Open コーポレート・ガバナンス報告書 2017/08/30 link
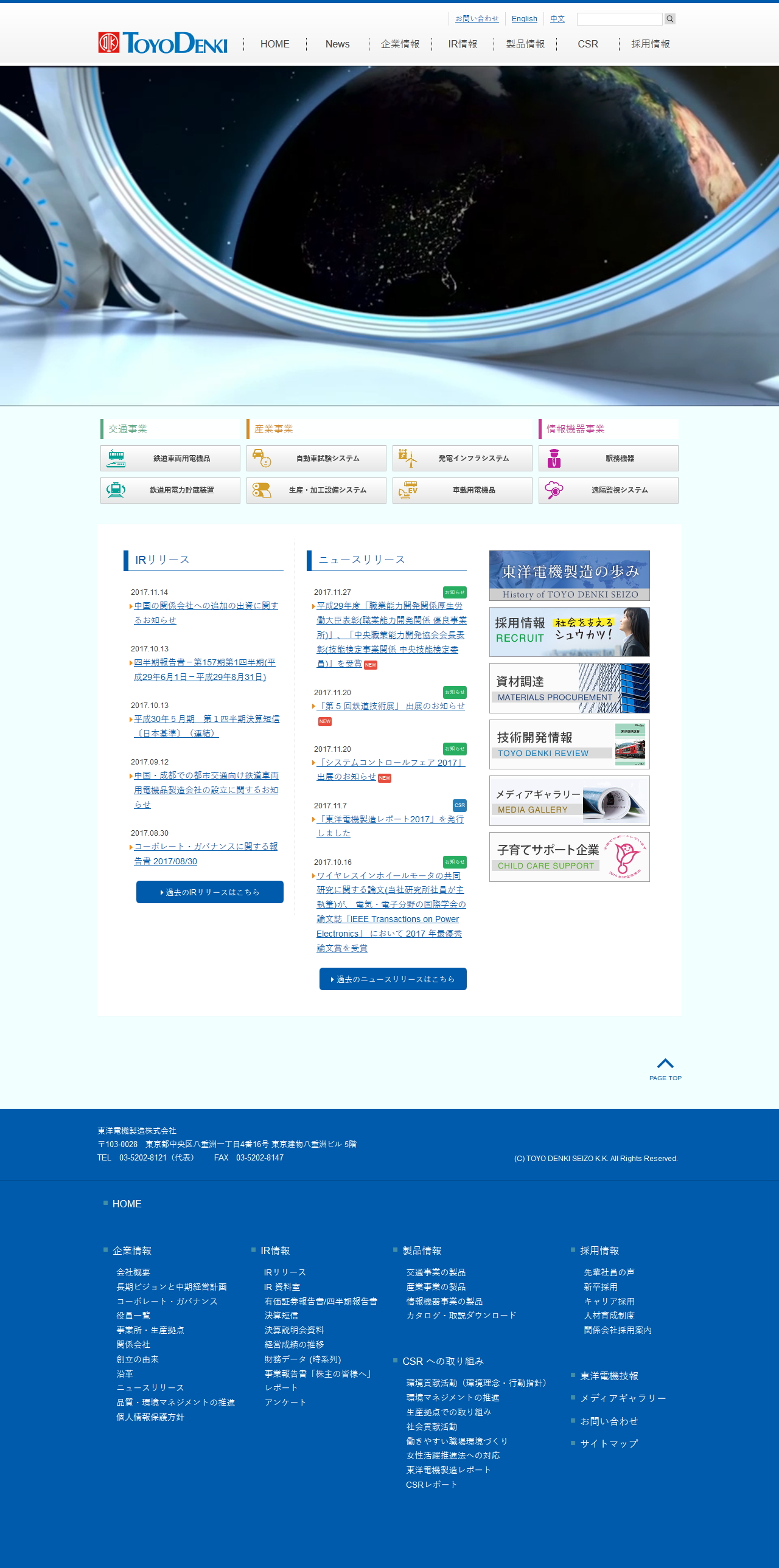 click(x=205, y=854)
